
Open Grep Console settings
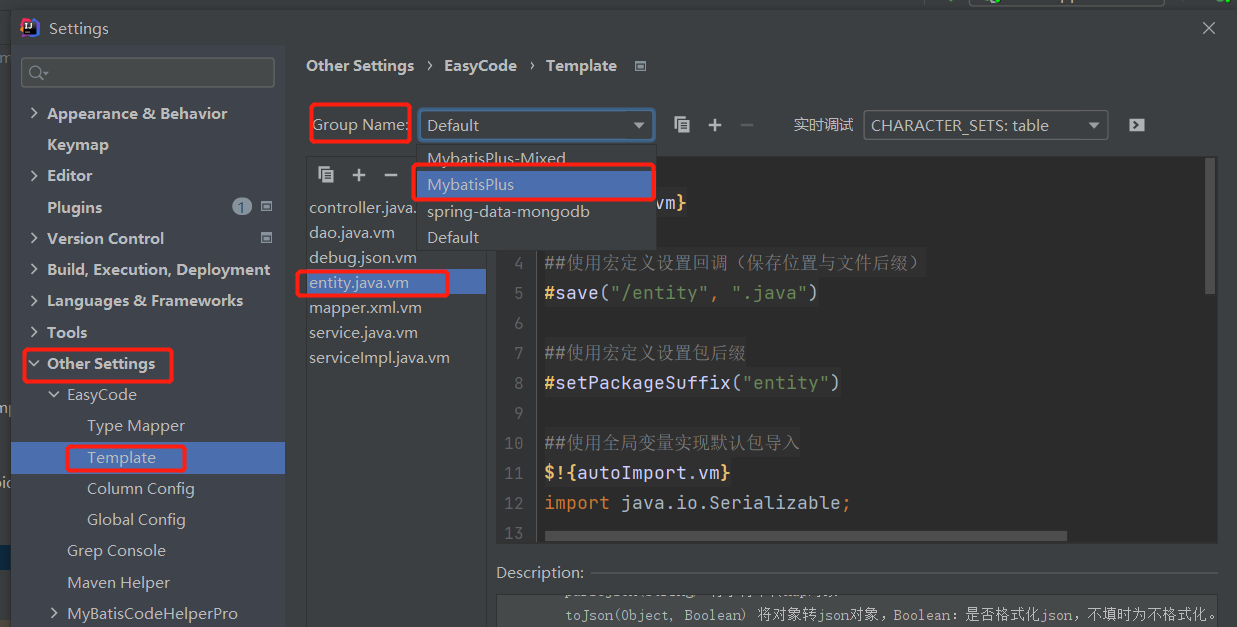[116, 550]
